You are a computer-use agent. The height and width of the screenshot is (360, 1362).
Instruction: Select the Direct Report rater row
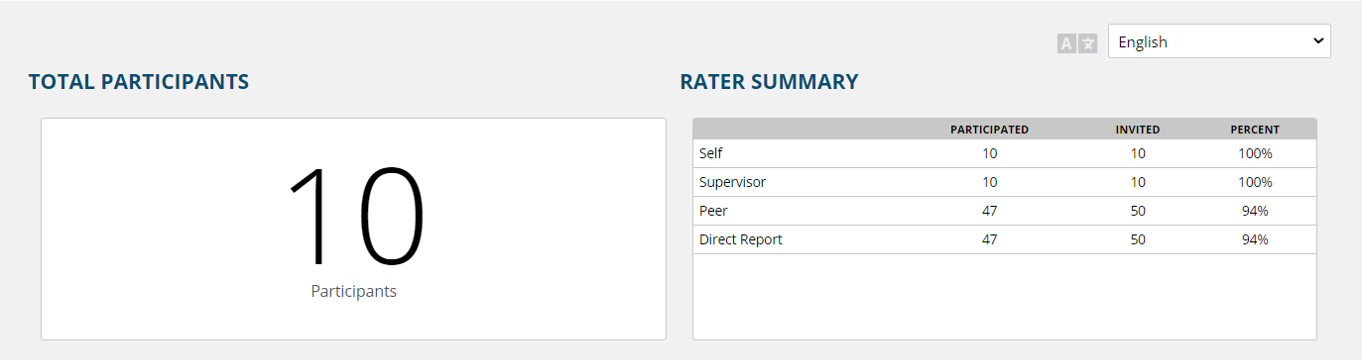1004,240
